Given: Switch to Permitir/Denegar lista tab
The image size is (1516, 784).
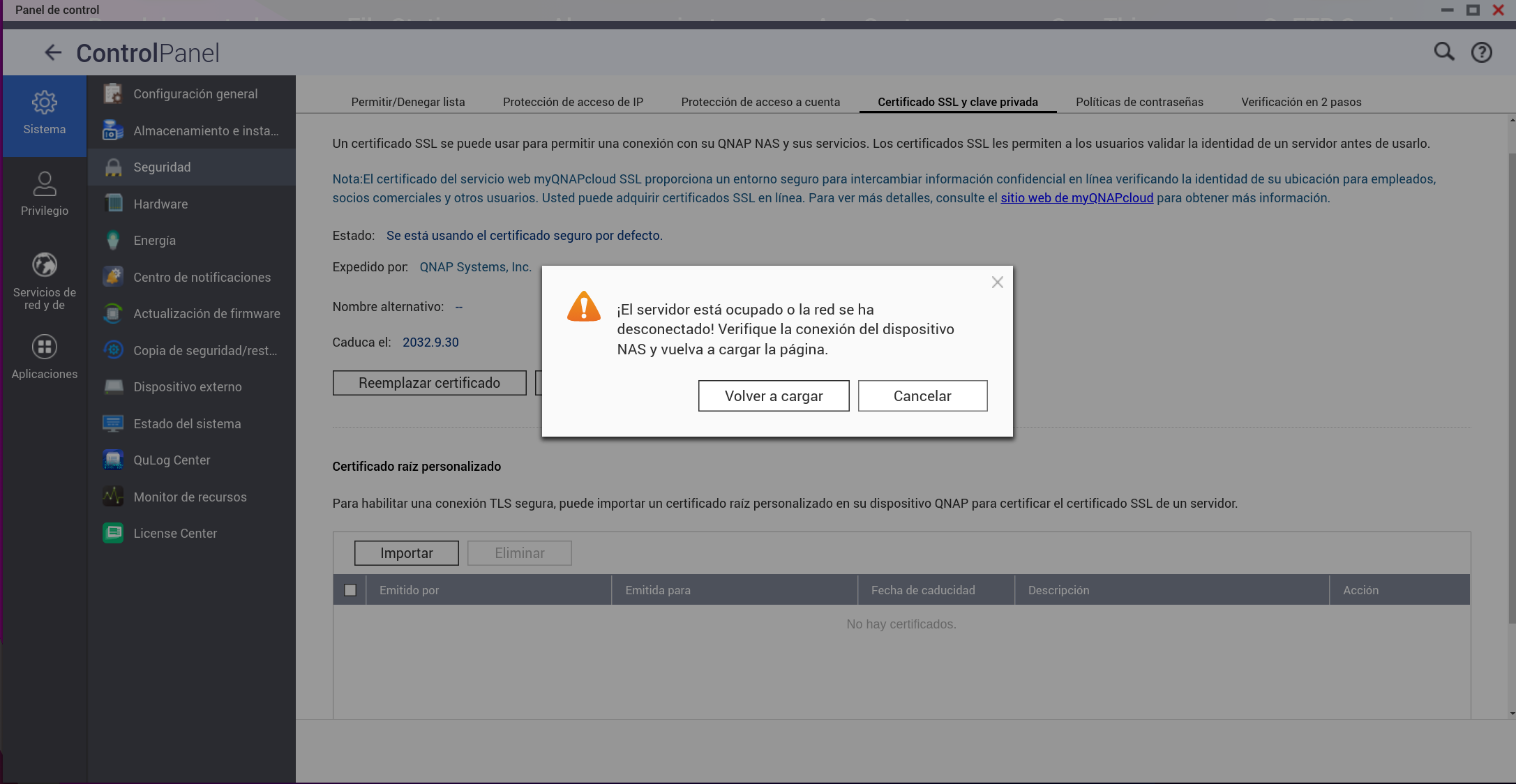Looking at the screenshot, I should pyautogui.click(x=408, y=102).
